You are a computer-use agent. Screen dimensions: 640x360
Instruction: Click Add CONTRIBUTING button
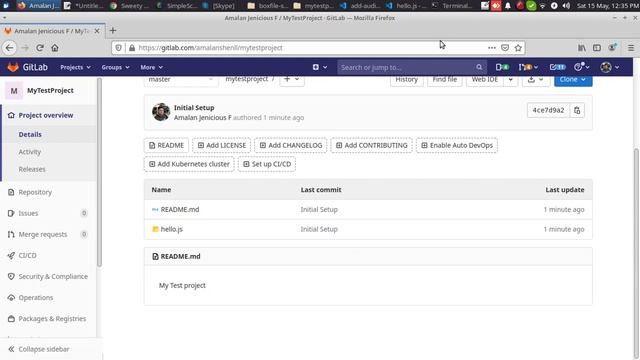point(371,146)
